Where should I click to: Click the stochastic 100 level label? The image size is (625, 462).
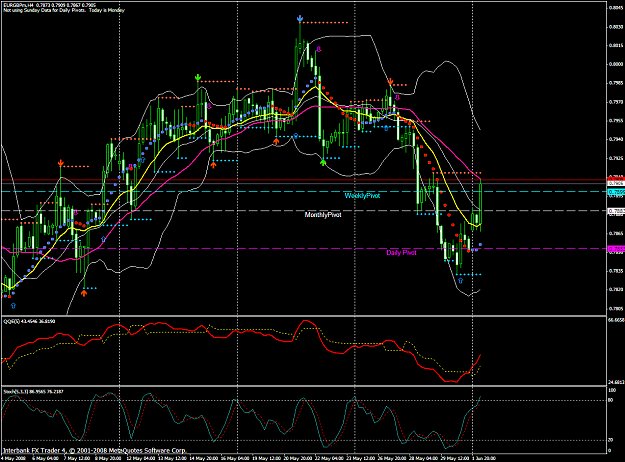(612, 390)
